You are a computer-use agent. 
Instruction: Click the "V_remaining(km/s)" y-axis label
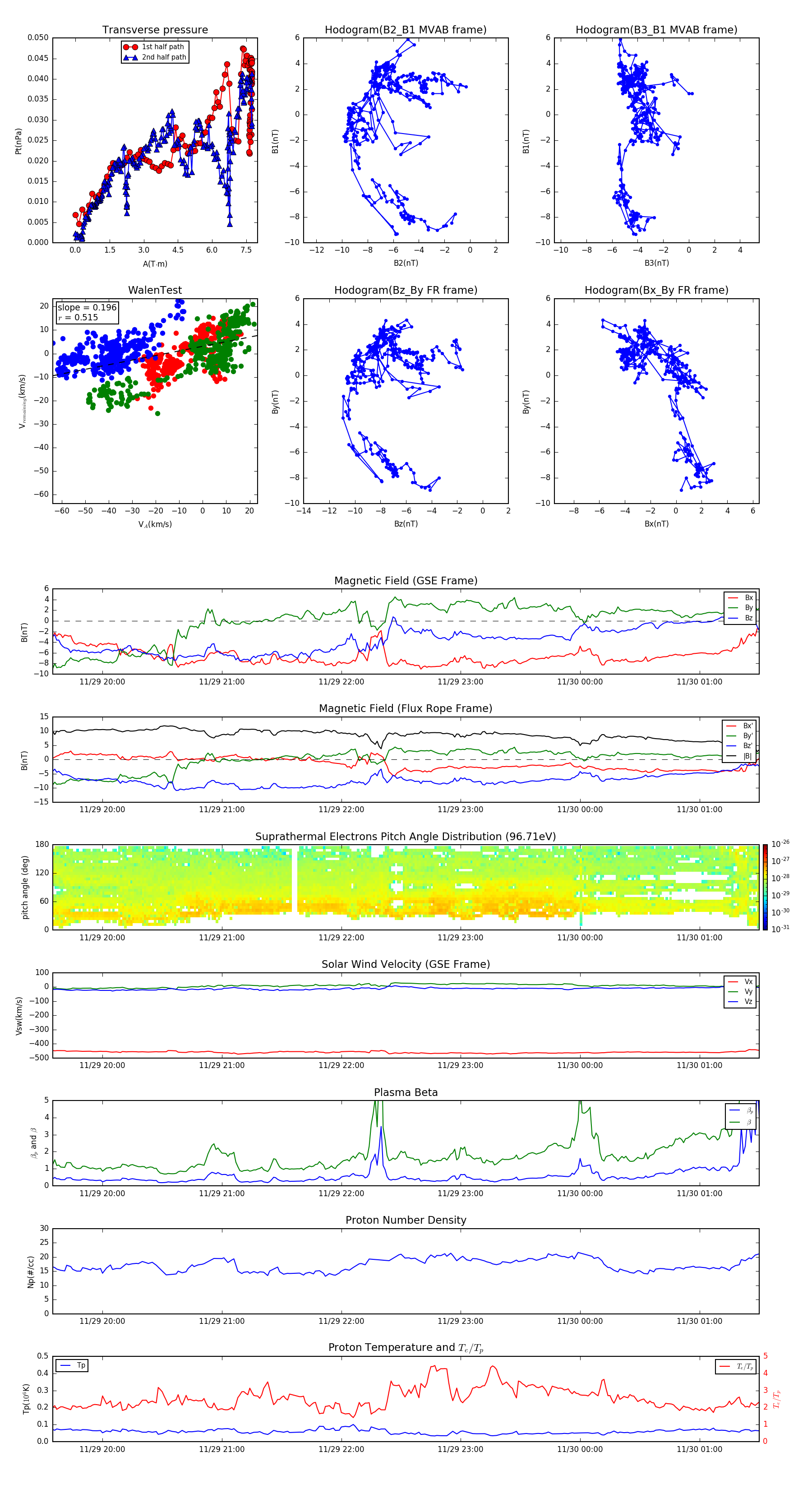[x=22, y=401]
